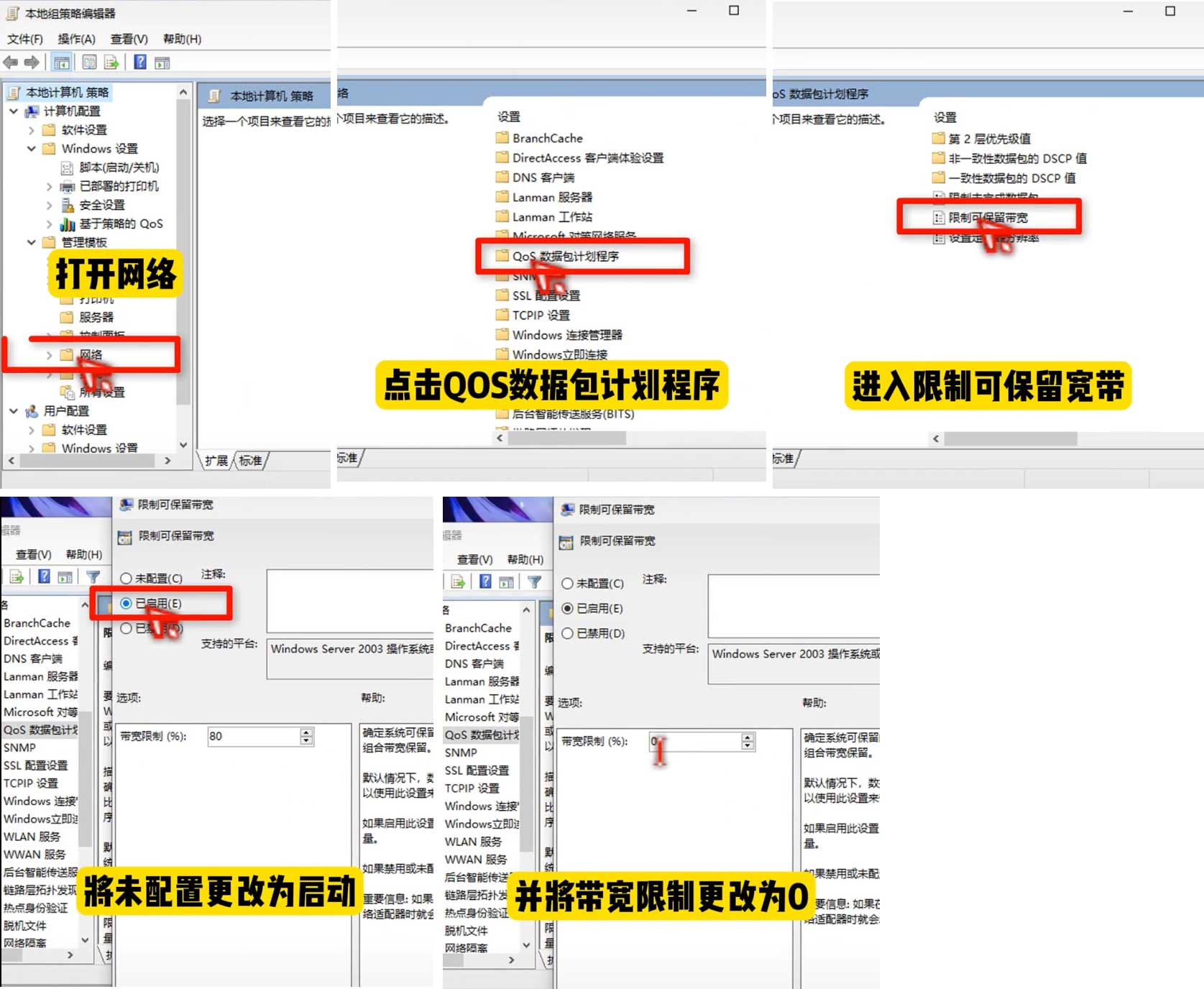This screenshot has height=989, width=1204.
Task: Open the 操作(A) menu
Action: (76, 39)
